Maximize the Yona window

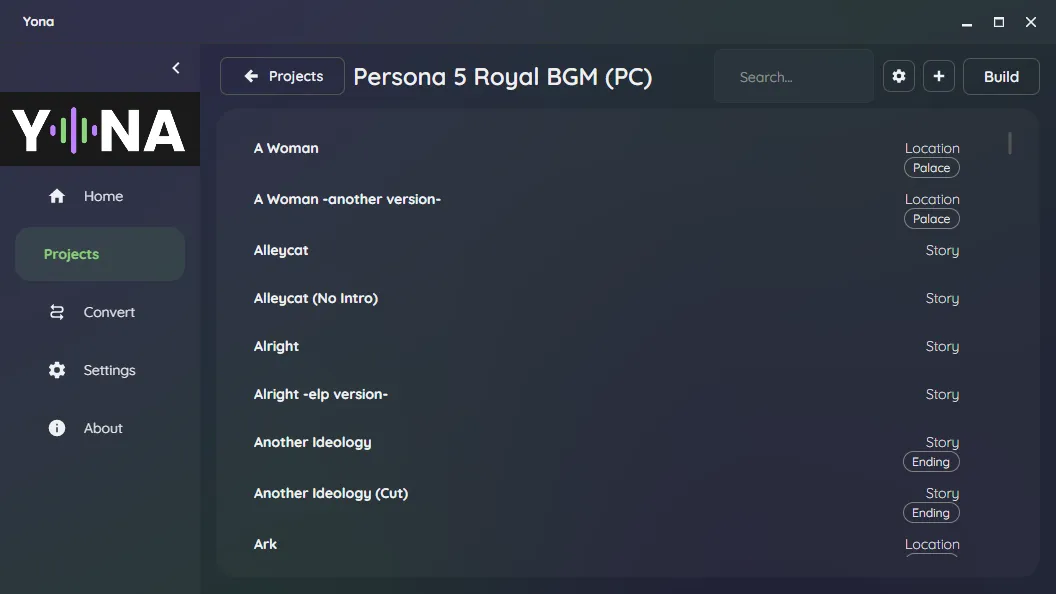pos(999,22)
